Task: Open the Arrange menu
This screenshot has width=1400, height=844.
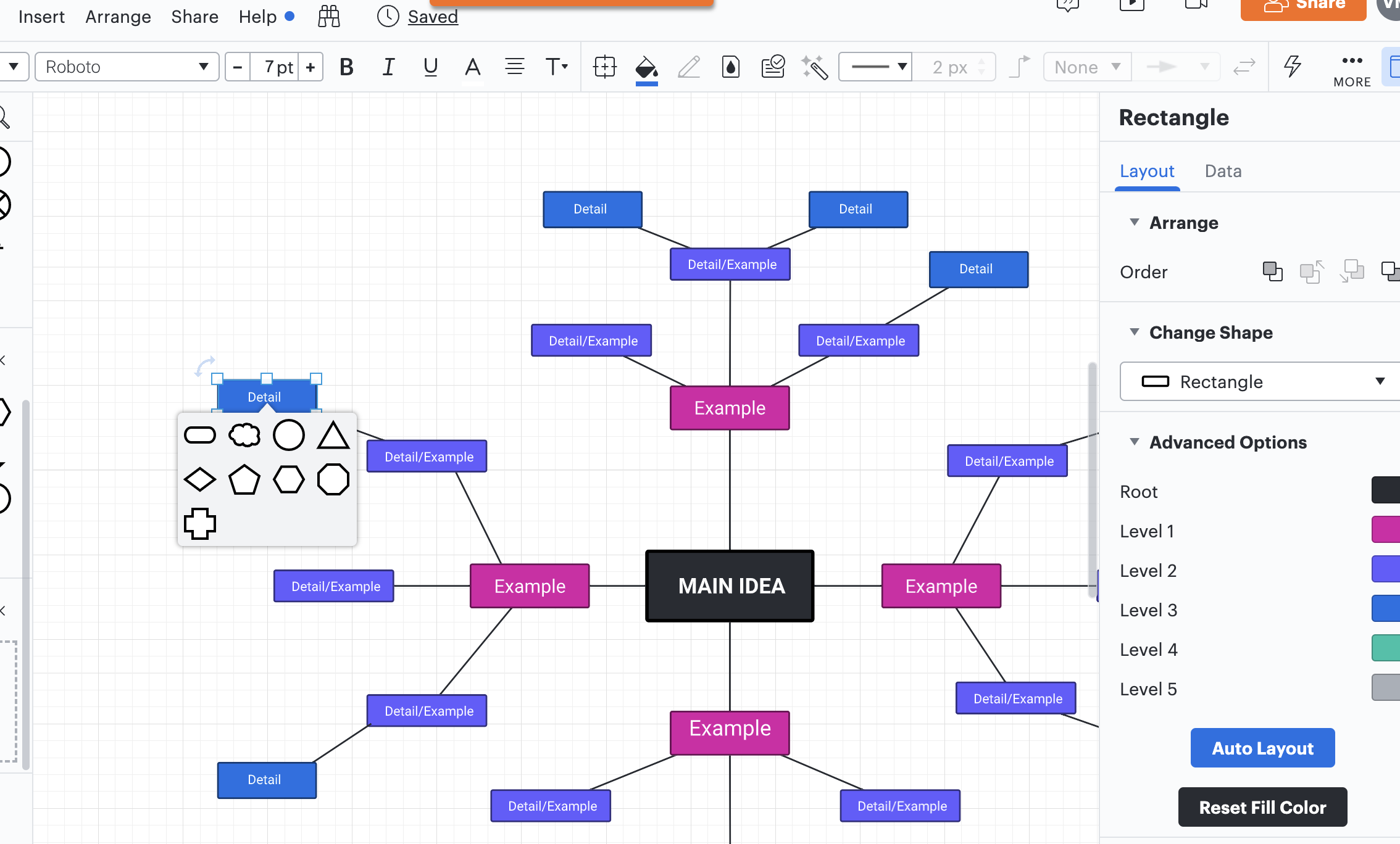Action: 117,17
